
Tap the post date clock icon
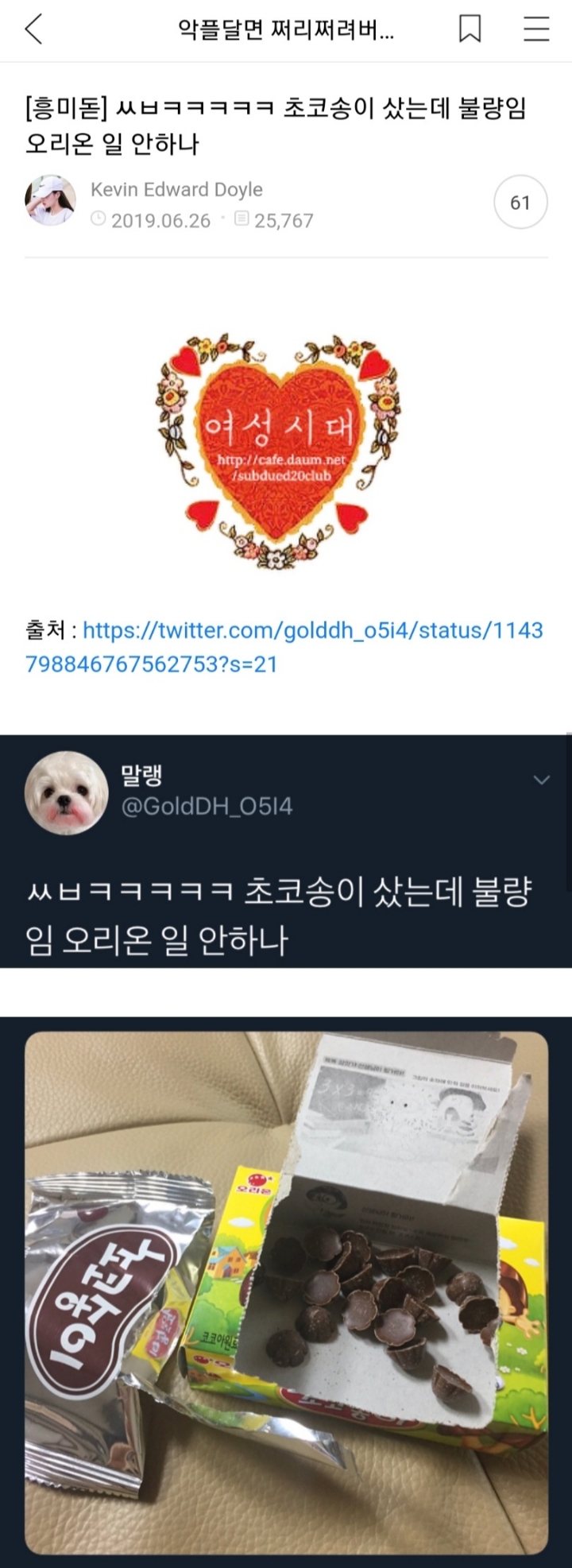pos(99,218)
